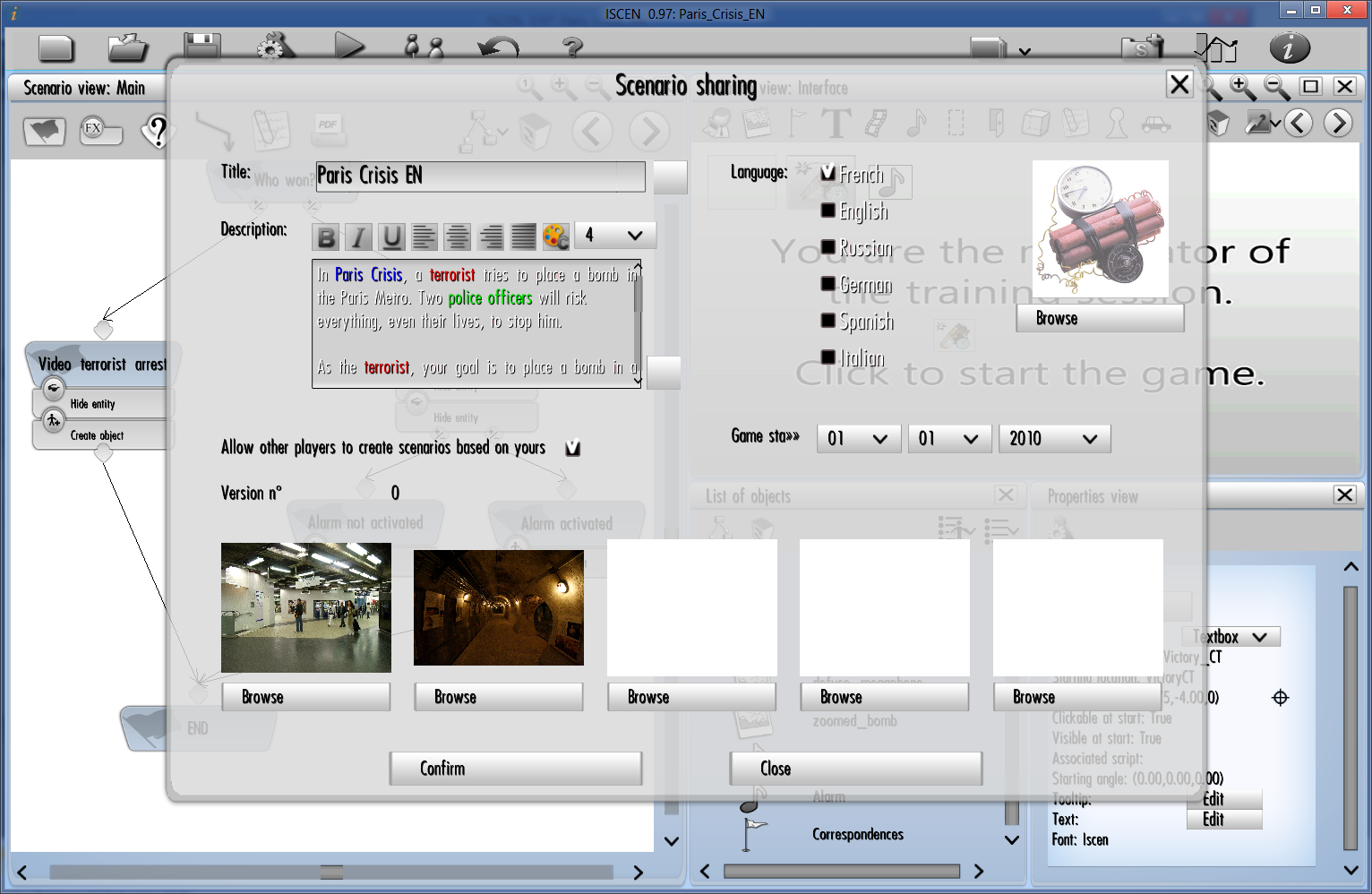1372x894 pixels.
Task: Click the scenario view horizontal scrollbar thumb
Action: click(x=331, y=873)
